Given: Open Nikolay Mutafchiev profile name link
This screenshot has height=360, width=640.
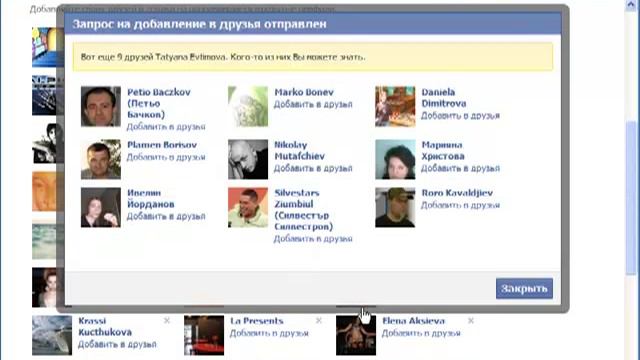Looking at the screenshot, I should click(300, 151).
